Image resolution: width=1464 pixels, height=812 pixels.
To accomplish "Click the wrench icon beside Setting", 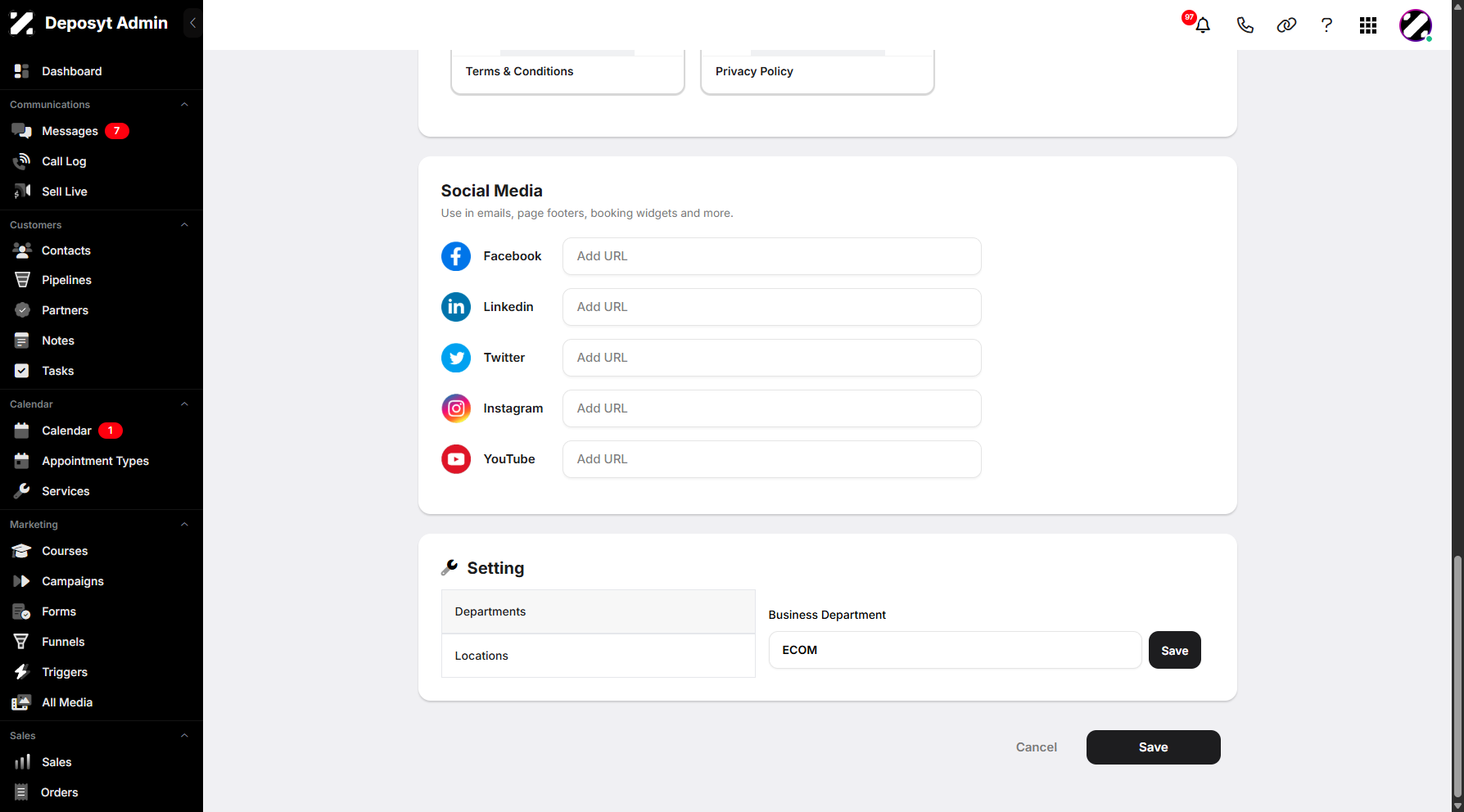I will coord(450,567).
